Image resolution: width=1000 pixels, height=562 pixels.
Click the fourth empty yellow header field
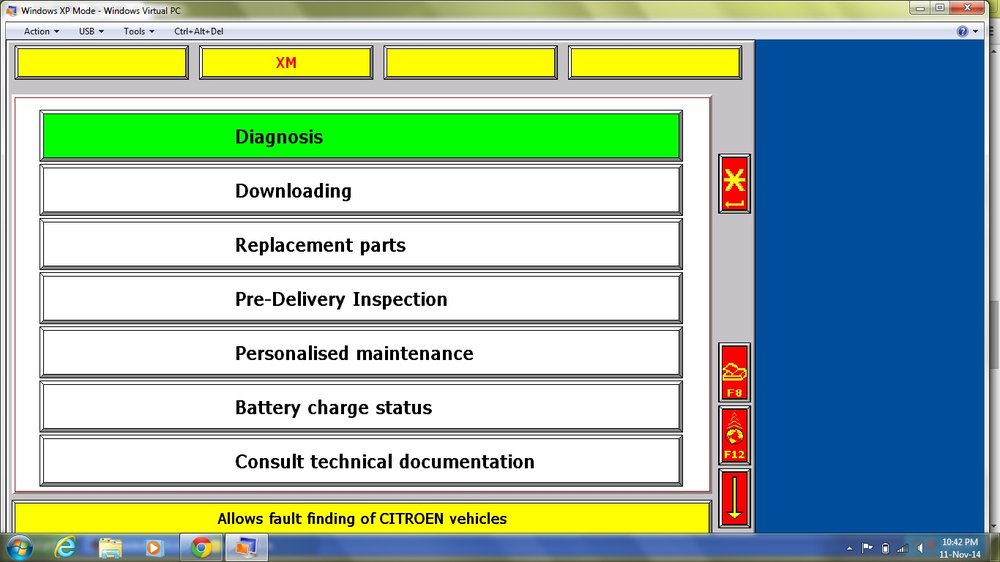tap(654, 63)
